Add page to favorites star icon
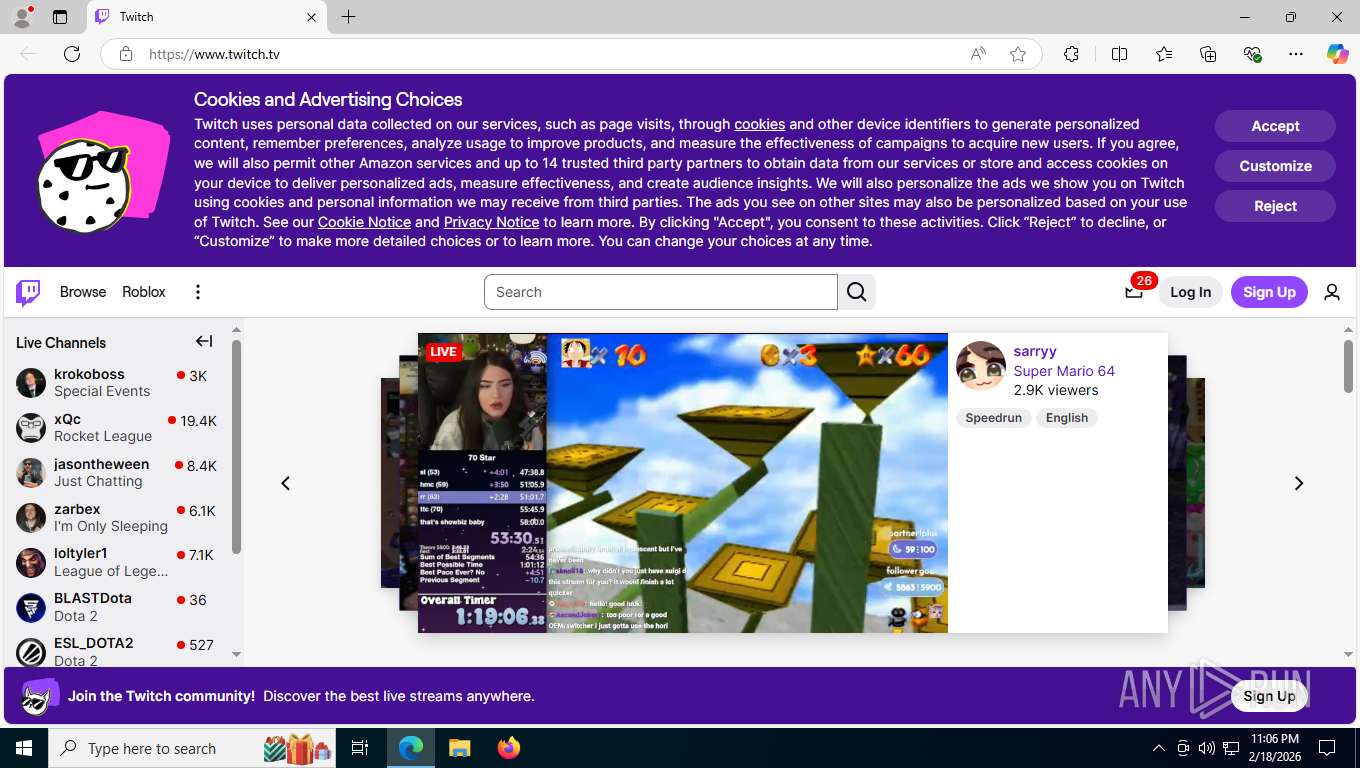The image size is (1360, 768). (1018, 54)
